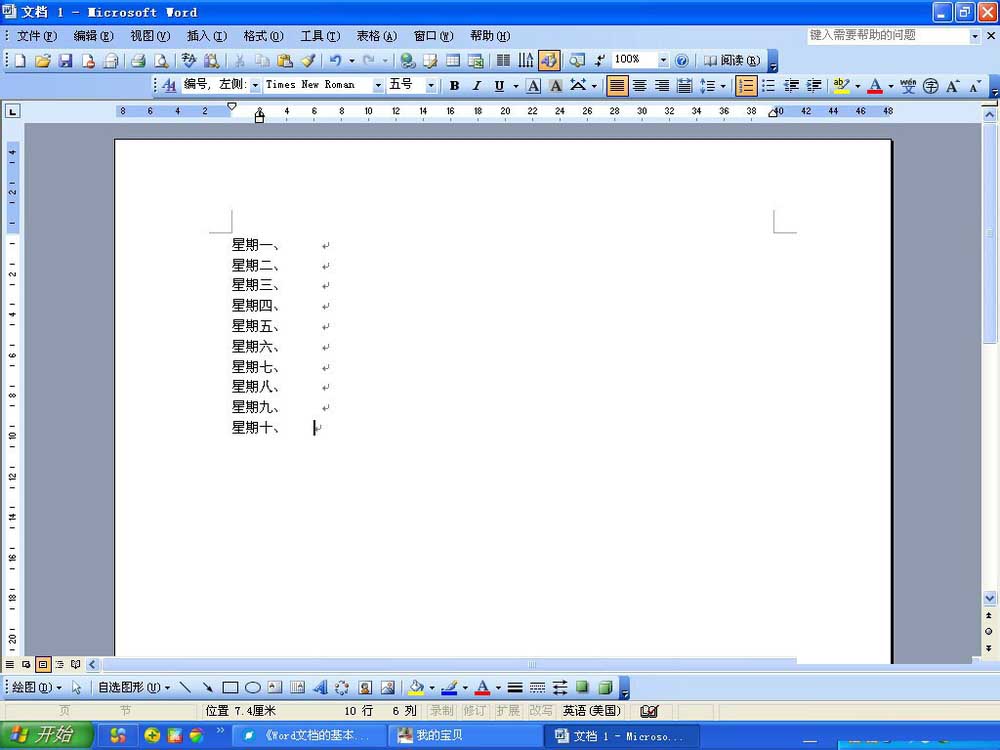Toggle bulleted list formatting

click(768, 85)
